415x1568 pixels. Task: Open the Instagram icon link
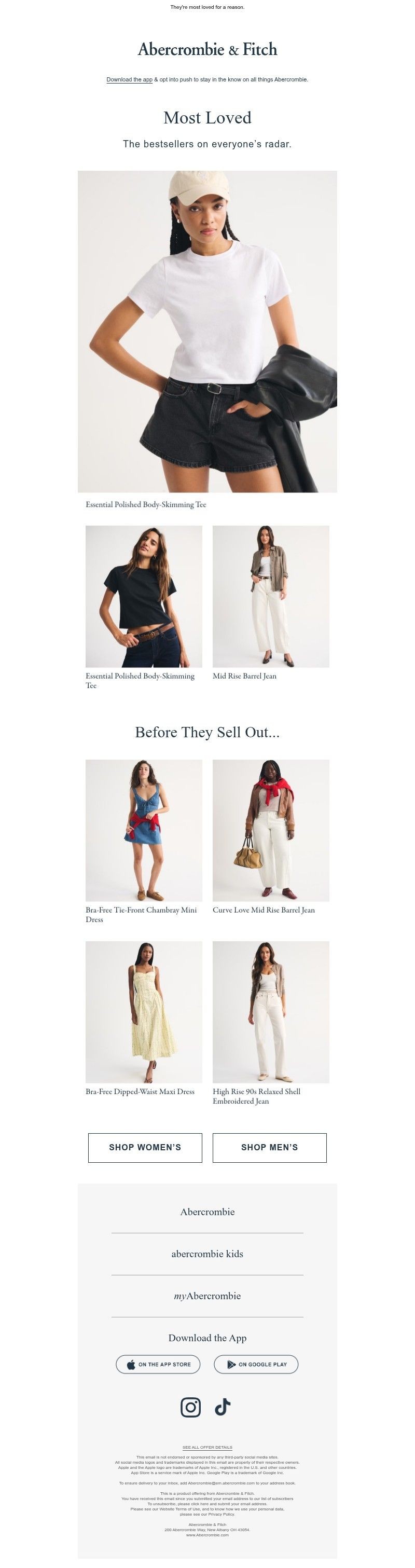pos(190,1407)
